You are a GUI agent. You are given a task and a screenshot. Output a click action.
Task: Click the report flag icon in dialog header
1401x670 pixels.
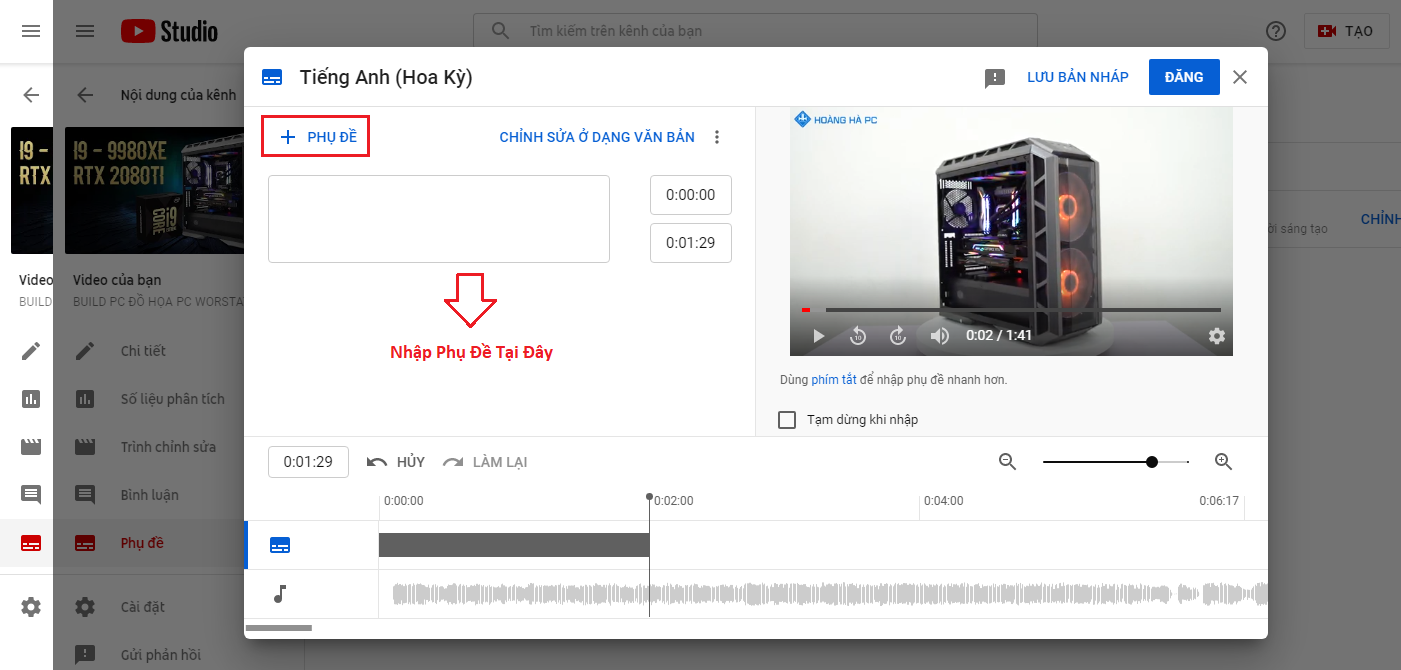coord(994,77)
